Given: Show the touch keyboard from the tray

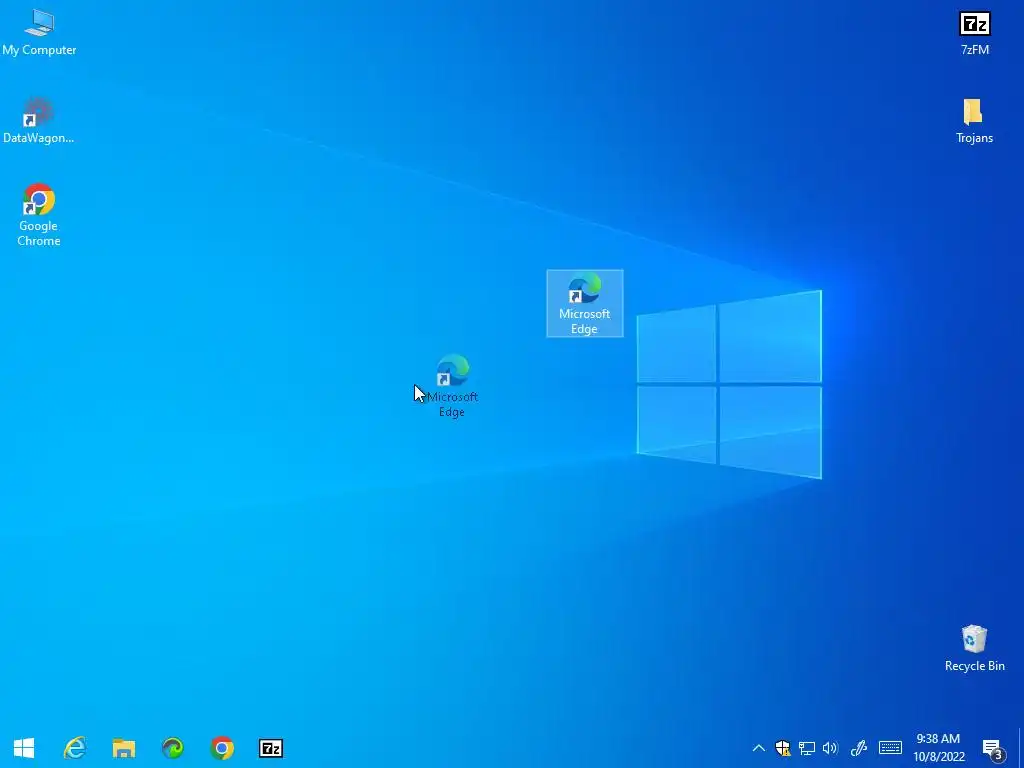Looking at the screenshot, I should point(890,748).
